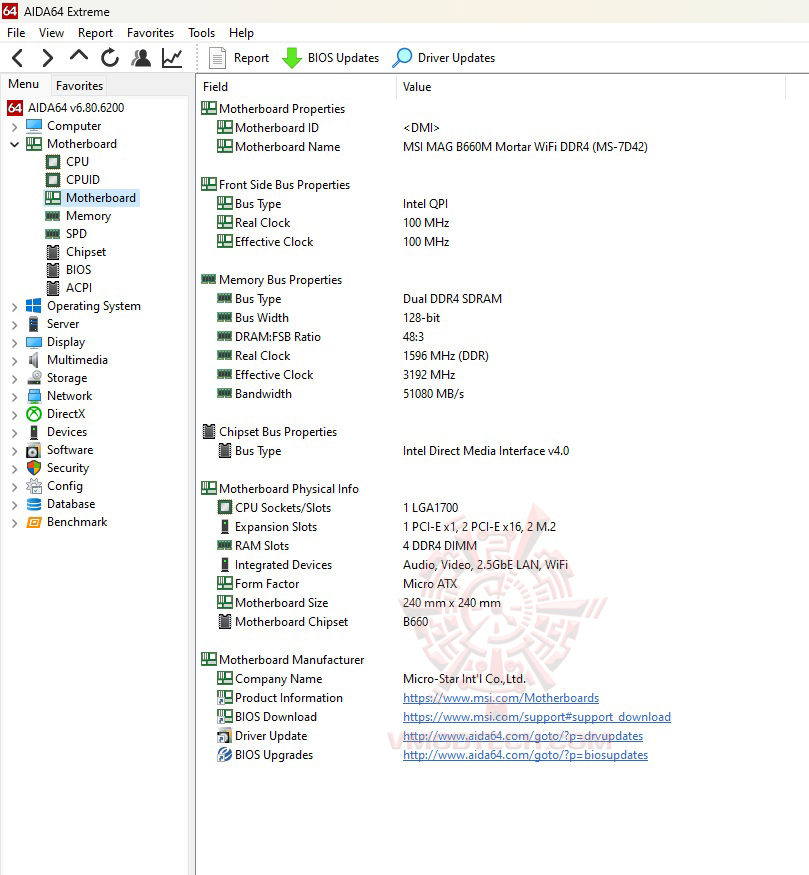
Task: Click the Driver Updates magnifier button
Action: point(444,57)
